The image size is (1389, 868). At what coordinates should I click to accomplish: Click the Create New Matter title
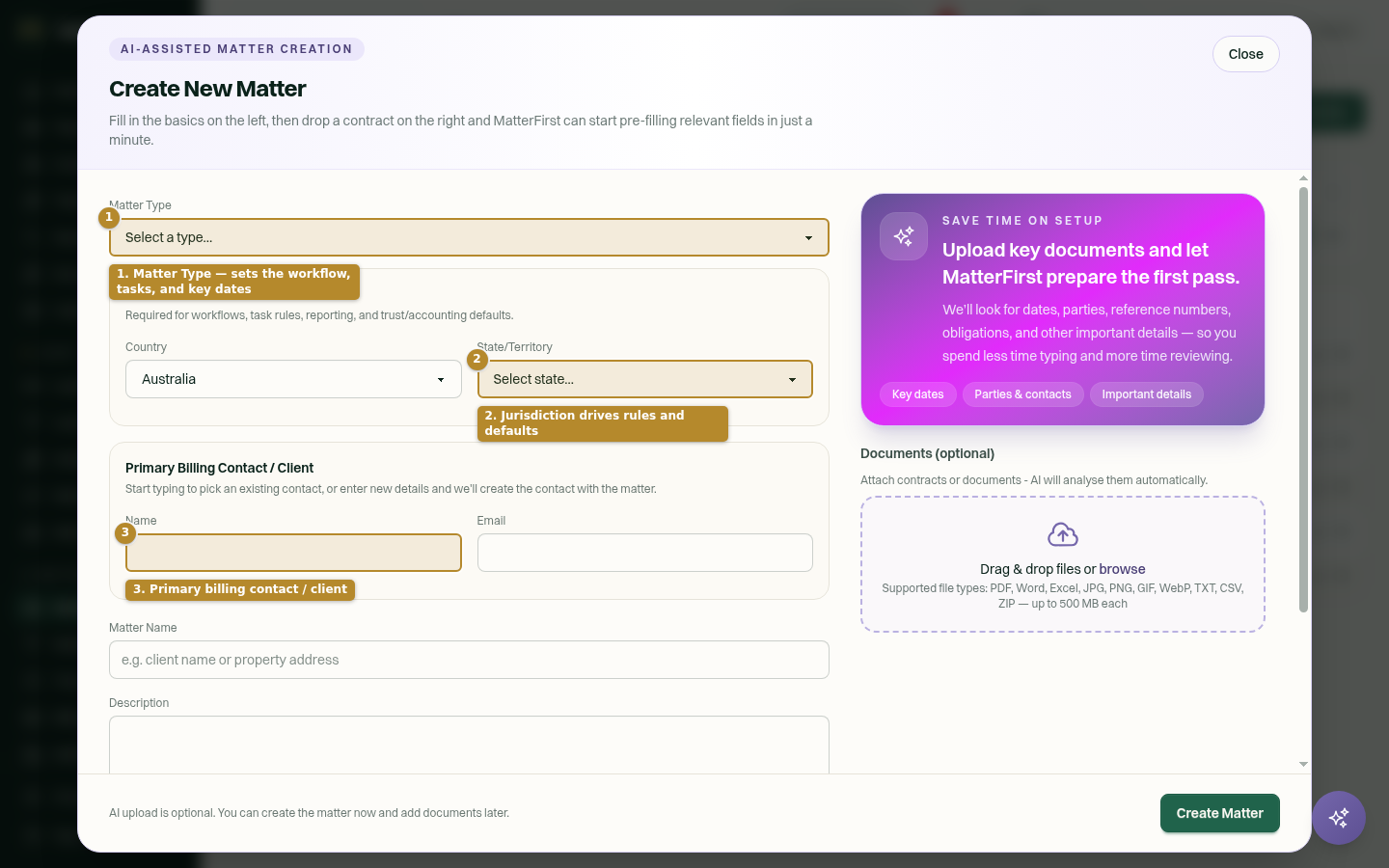207,89
